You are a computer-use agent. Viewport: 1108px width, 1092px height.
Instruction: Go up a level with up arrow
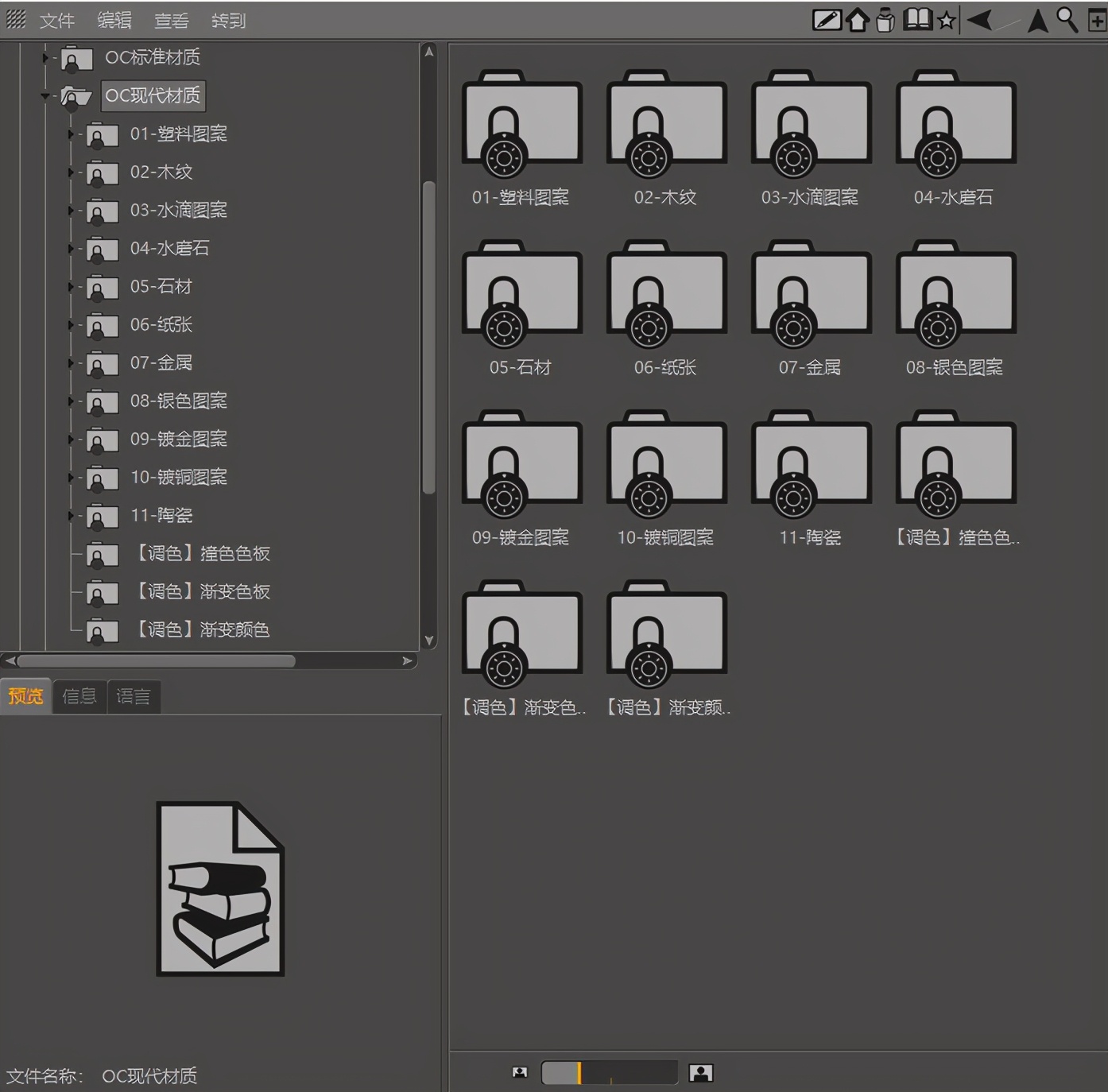point(1037,21)
